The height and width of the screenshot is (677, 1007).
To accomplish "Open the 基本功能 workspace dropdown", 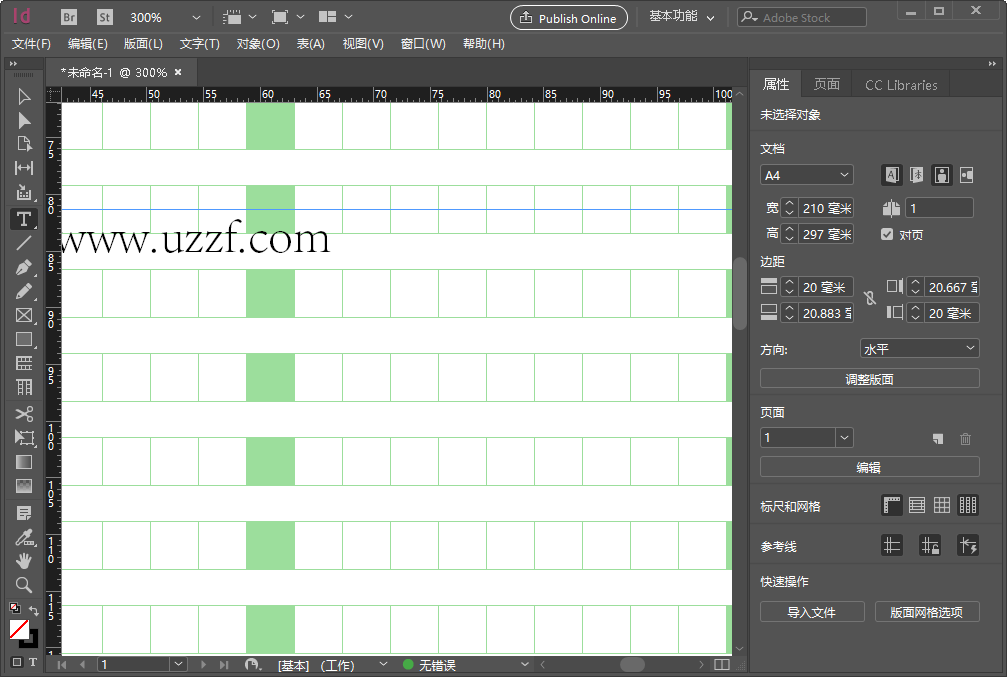I will tap(682, 17).
